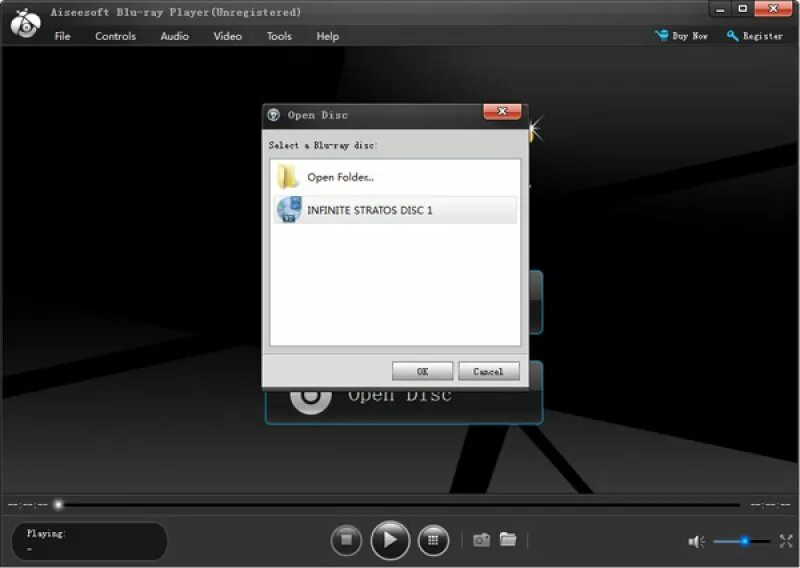Viewport: 800px width, 568px height.
Task: Maximize the Blu-ray Player window
Action: [742, 9]
